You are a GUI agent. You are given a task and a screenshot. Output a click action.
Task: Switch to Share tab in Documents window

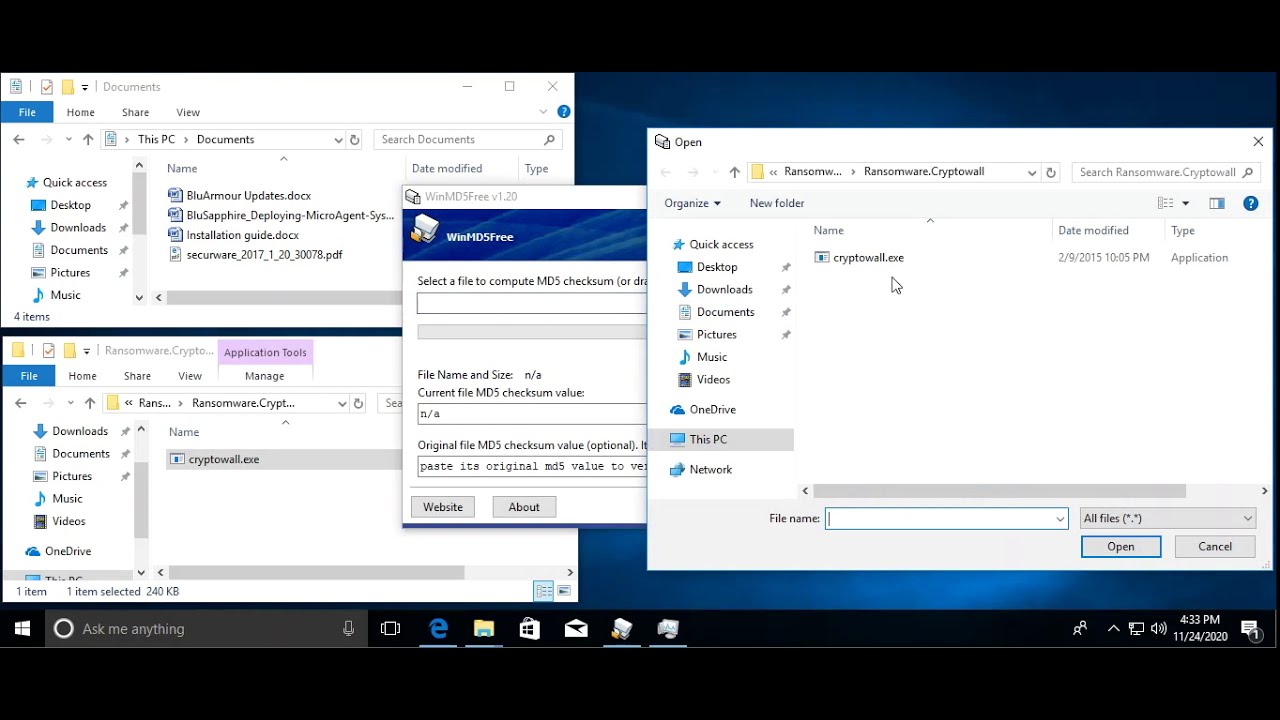coord(135,112)
